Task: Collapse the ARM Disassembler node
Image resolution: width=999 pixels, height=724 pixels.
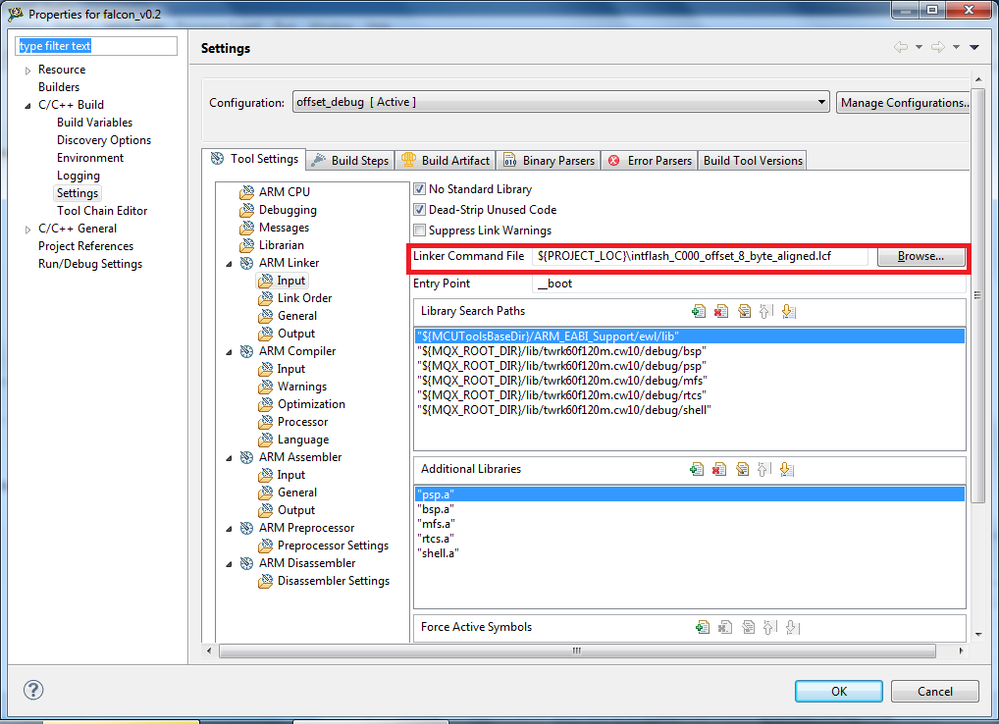Action: 229,563
